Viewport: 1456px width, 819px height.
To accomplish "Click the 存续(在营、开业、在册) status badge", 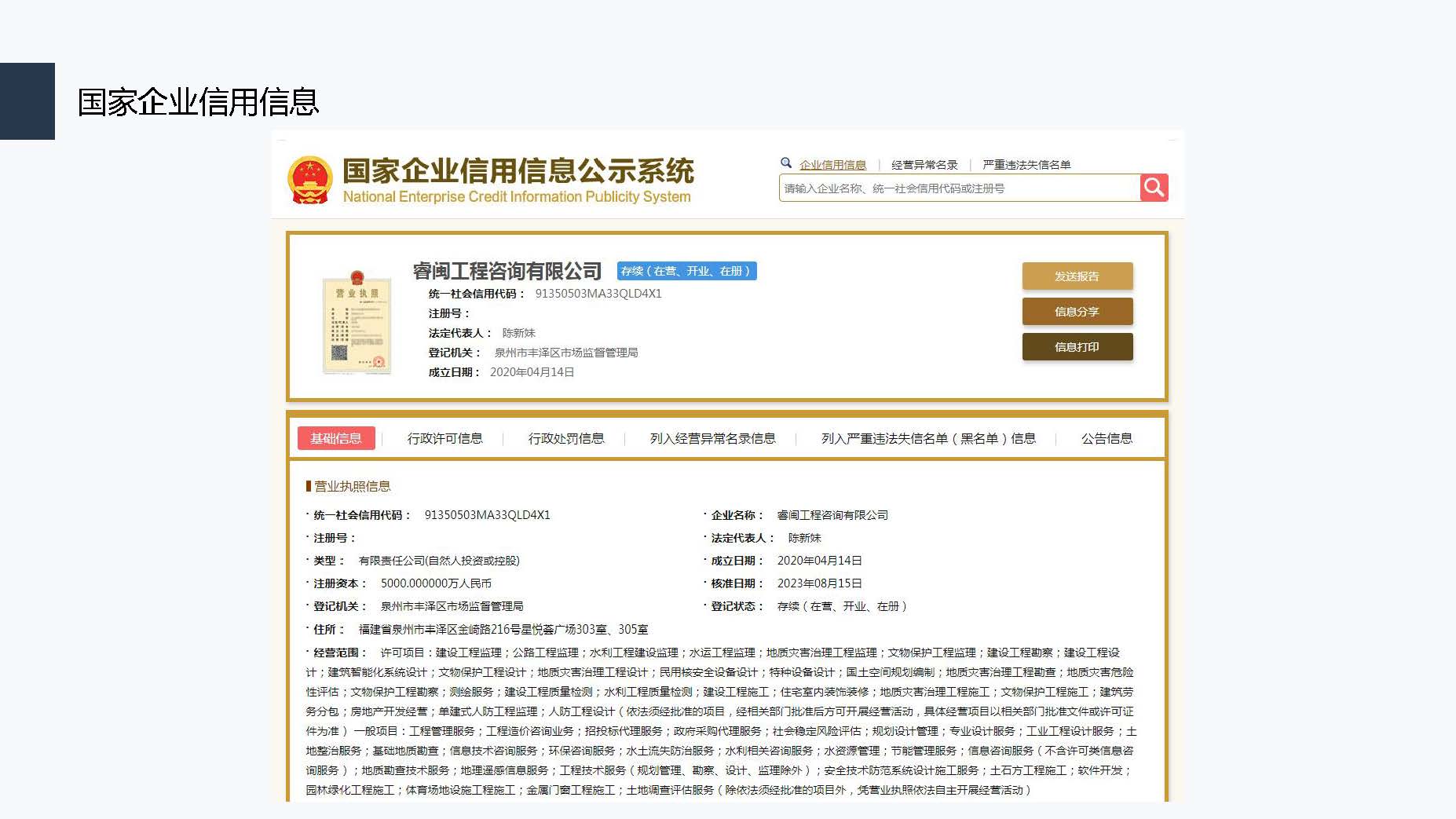I will pyautogui.click(x=687, y=271).
